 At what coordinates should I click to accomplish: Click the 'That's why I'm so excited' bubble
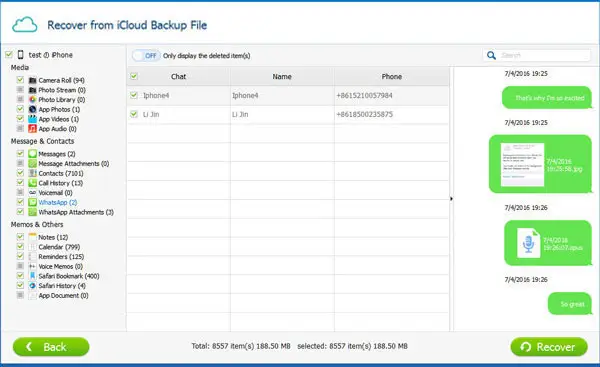click(547, 98)
